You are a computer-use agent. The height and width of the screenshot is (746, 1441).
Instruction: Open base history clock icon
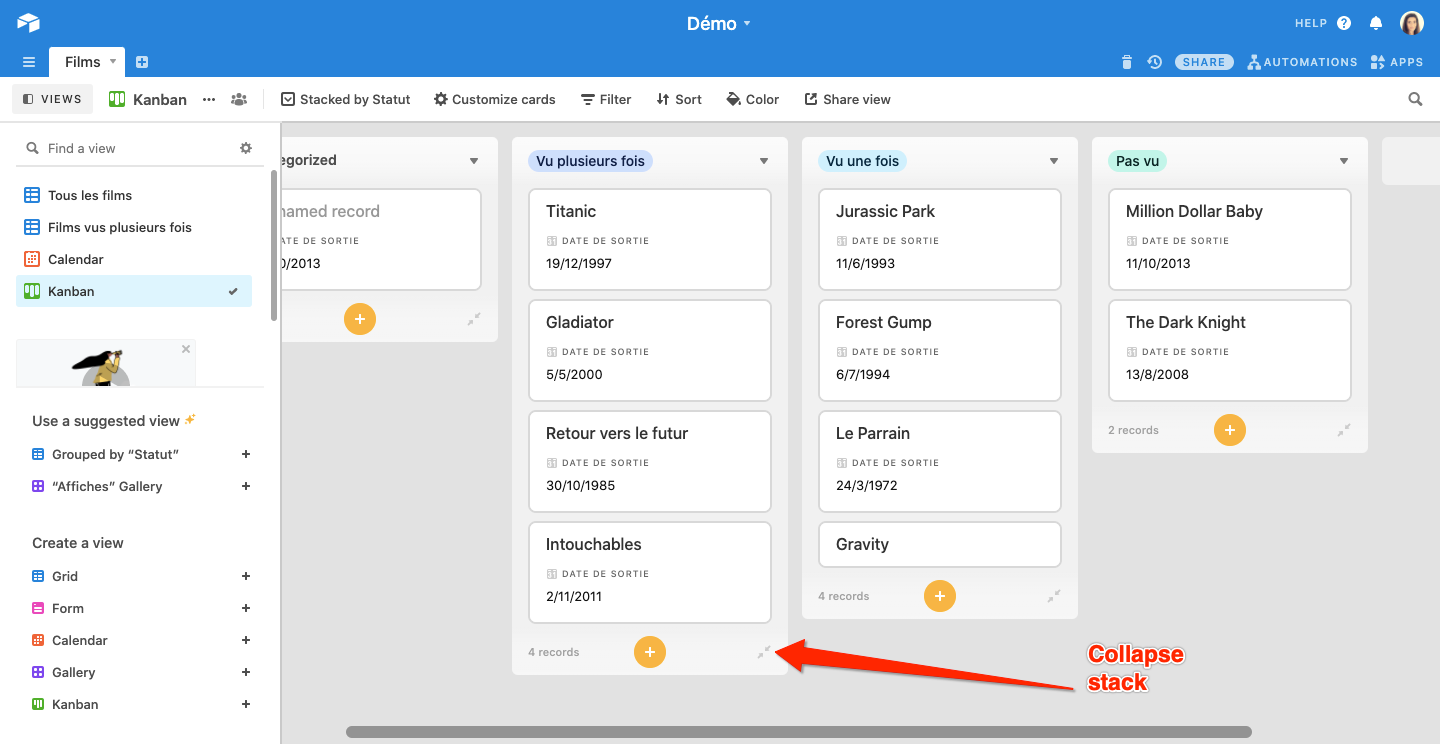point(1154,62)
